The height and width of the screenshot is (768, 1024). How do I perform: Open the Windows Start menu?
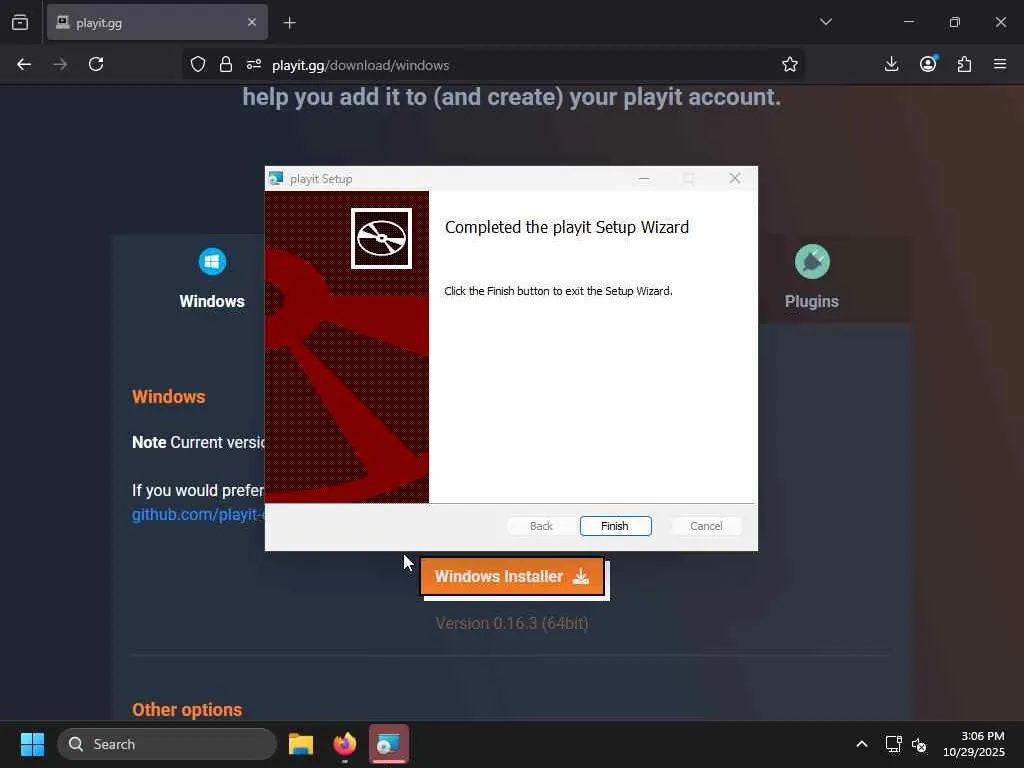32,744
